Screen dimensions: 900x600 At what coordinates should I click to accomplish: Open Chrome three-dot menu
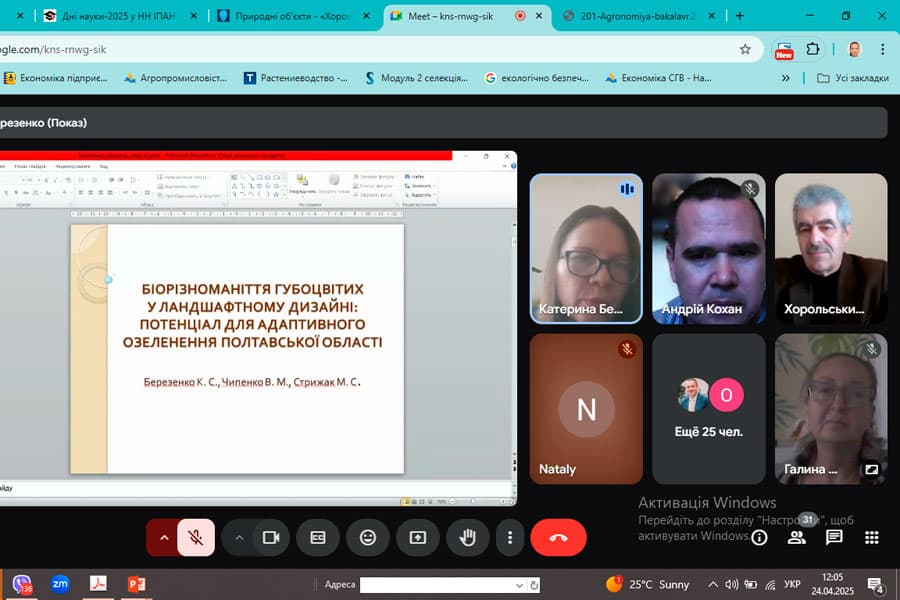pyautogui.click(x=883, y=49)
